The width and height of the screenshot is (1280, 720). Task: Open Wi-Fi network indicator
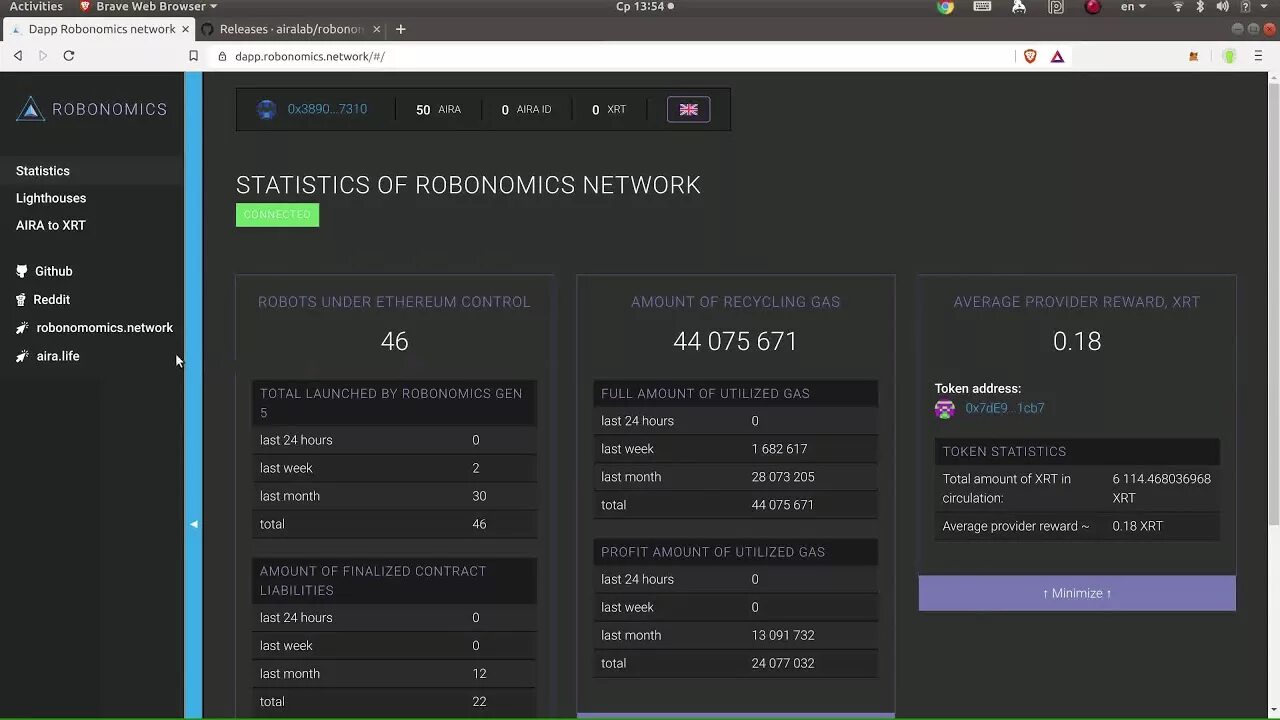[x=1178, y=7]
